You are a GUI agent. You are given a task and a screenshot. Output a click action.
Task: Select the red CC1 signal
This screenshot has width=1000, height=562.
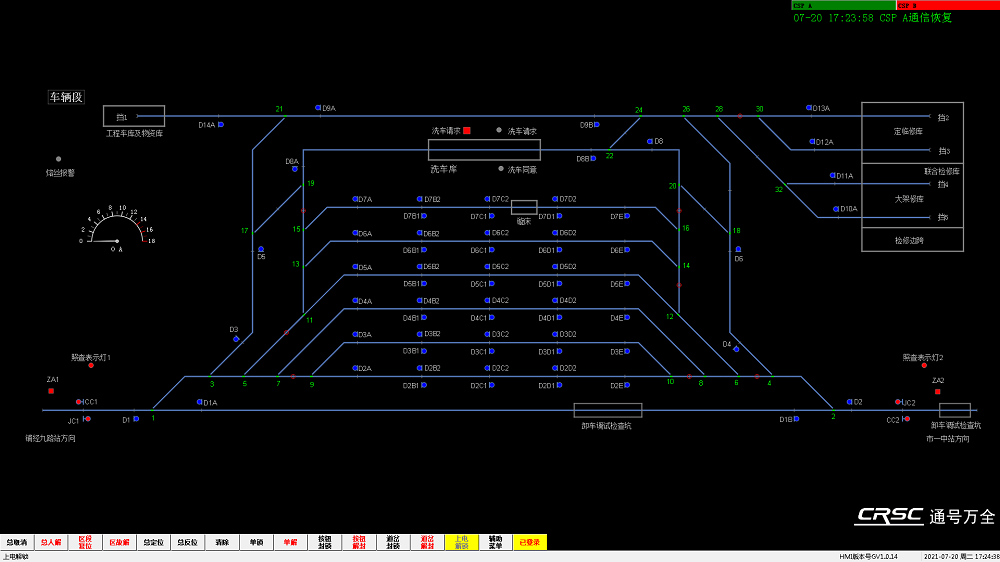point(78,402)
